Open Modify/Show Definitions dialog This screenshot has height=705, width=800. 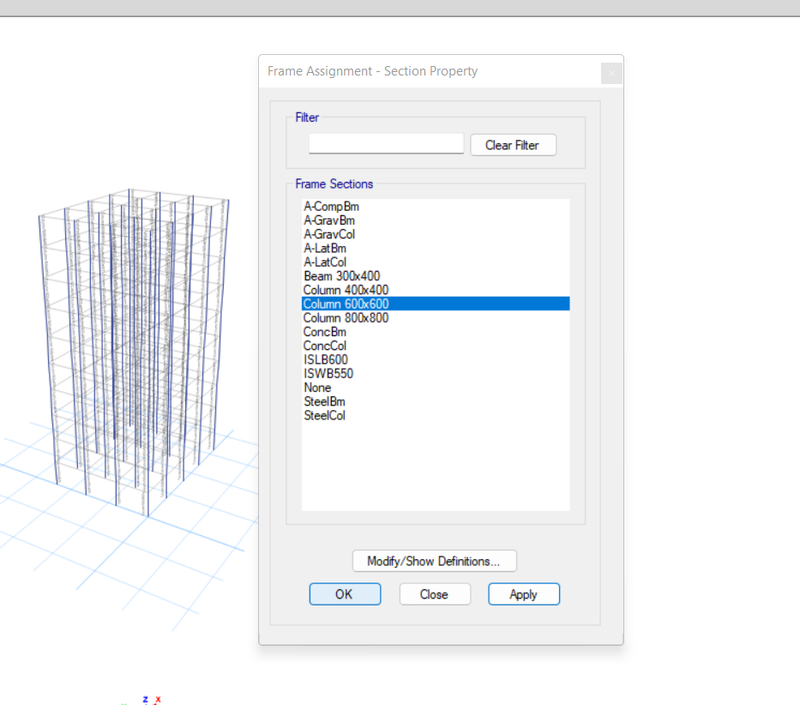pyautogui.click(x=434, y=561)
